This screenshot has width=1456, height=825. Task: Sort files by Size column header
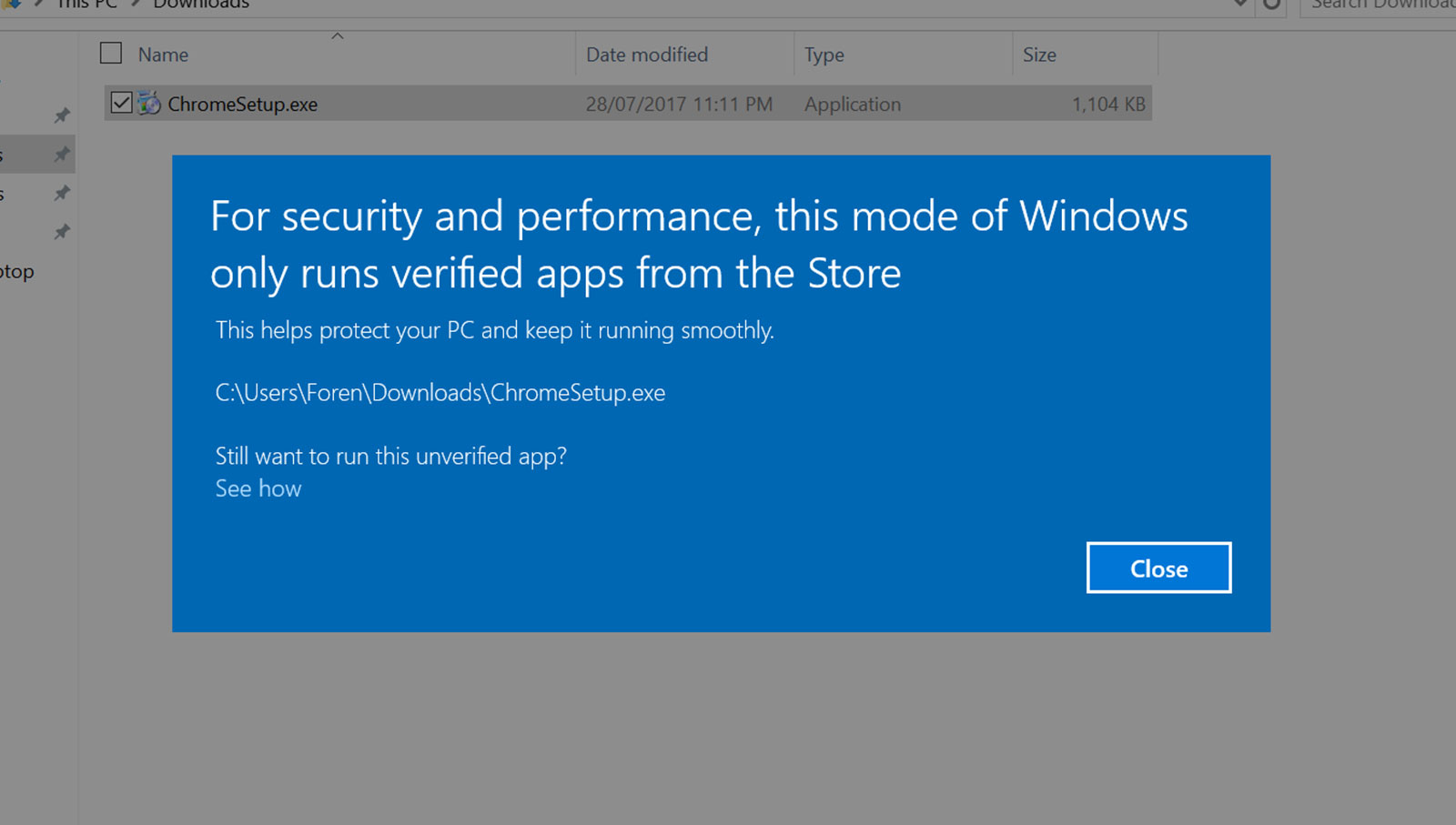click(x=1039, y=55)
